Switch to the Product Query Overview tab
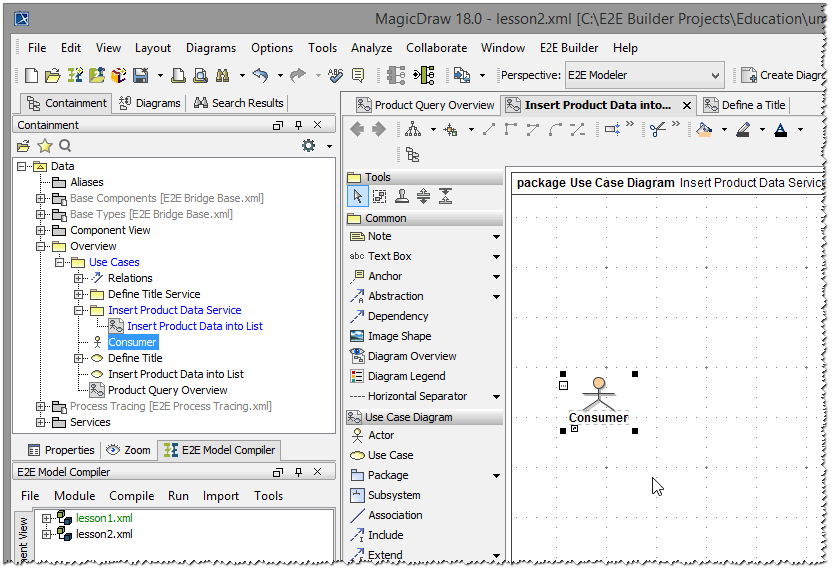The height and width of the screenshot is (574, 836). point(424,105)
